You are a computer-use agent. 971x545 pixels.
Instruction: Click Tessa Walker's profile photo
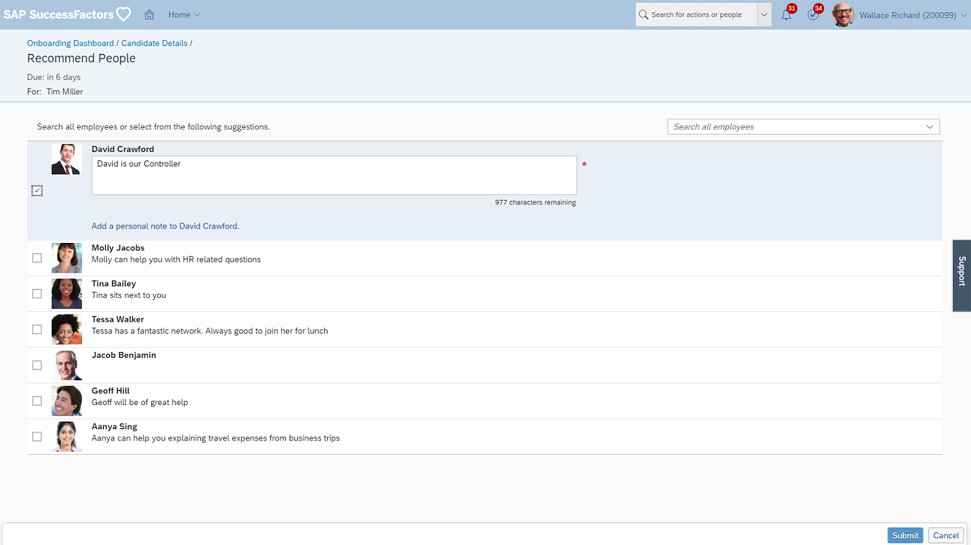(66, 329)
